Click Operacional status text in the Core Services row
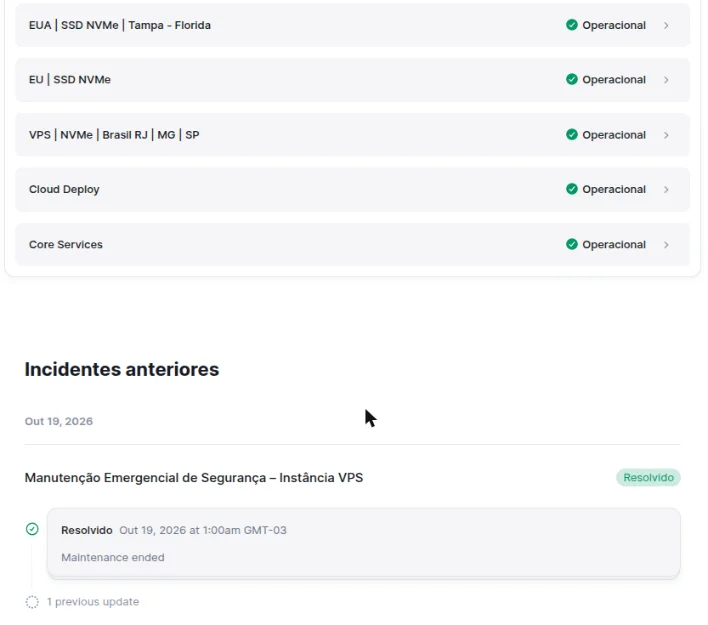Viewport: 708px width, 625px height. coord(614,244)
